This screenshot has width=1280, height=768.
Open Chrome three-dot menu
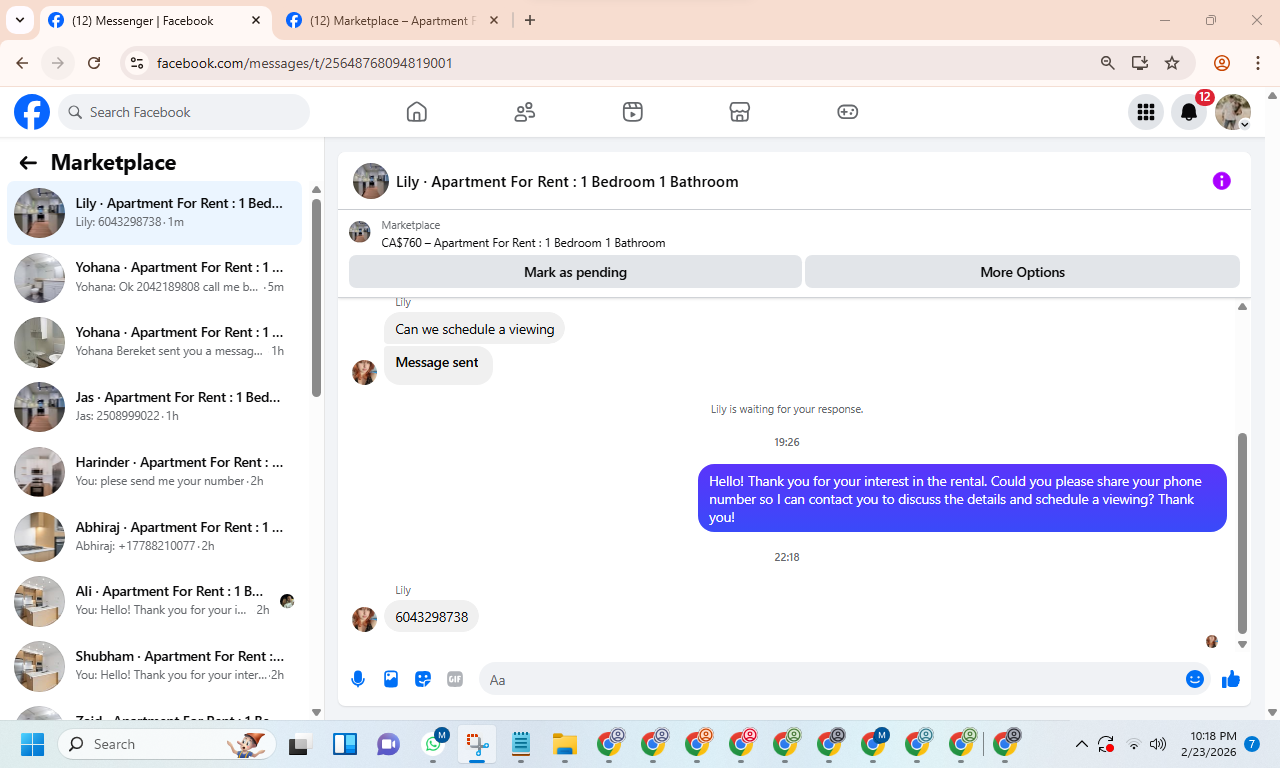coord(1258,63)
